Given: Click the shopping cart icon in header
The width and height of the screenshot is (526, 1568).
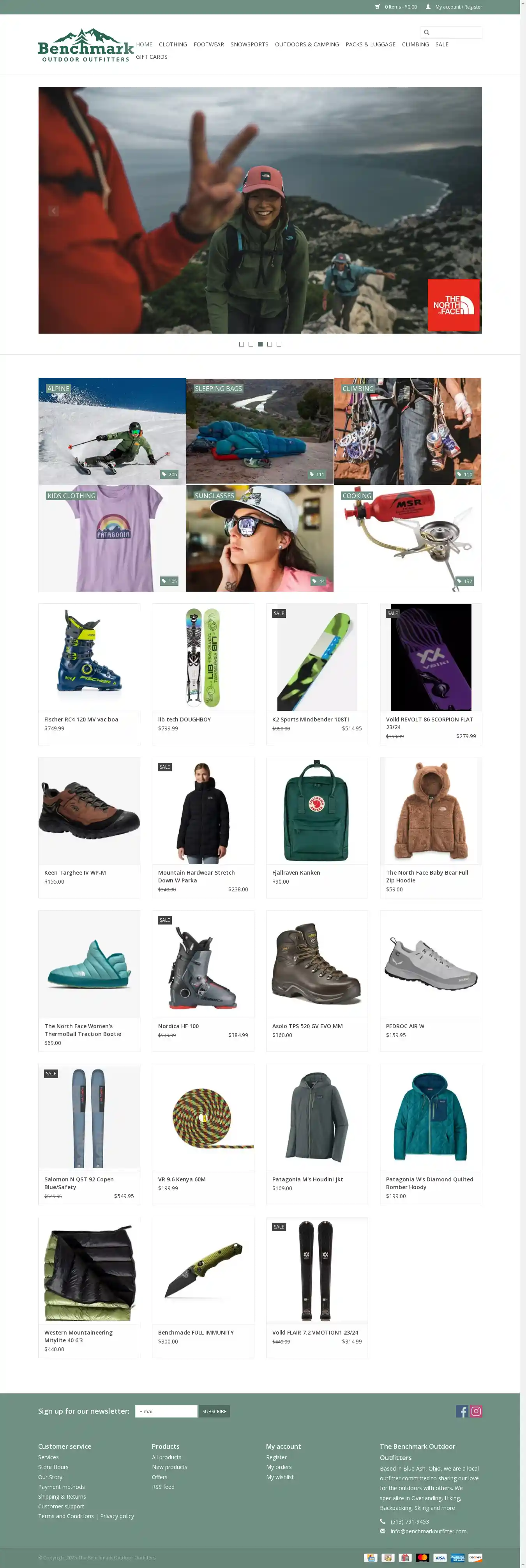Looking at the screenshot, I should click(x=378, y=7).
